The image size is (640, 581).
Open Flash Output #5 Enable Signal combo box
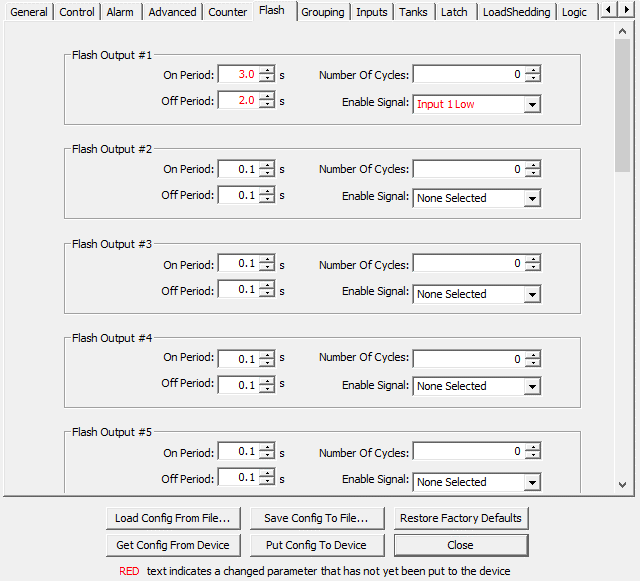pos(531,483)
